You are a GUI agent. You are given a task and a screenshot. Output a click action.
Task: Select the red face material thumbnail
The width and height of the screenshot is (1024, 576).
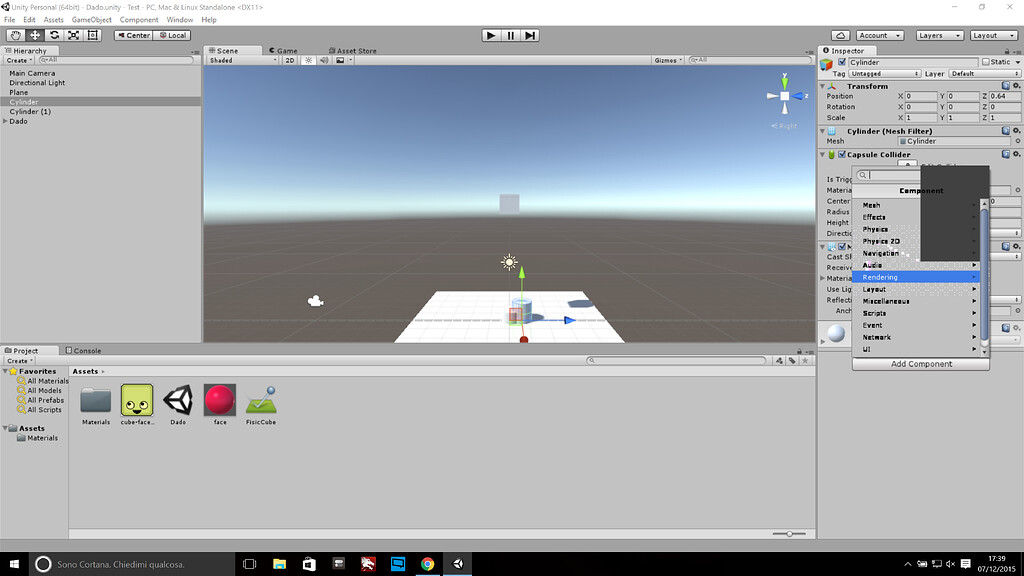(219, 399)
